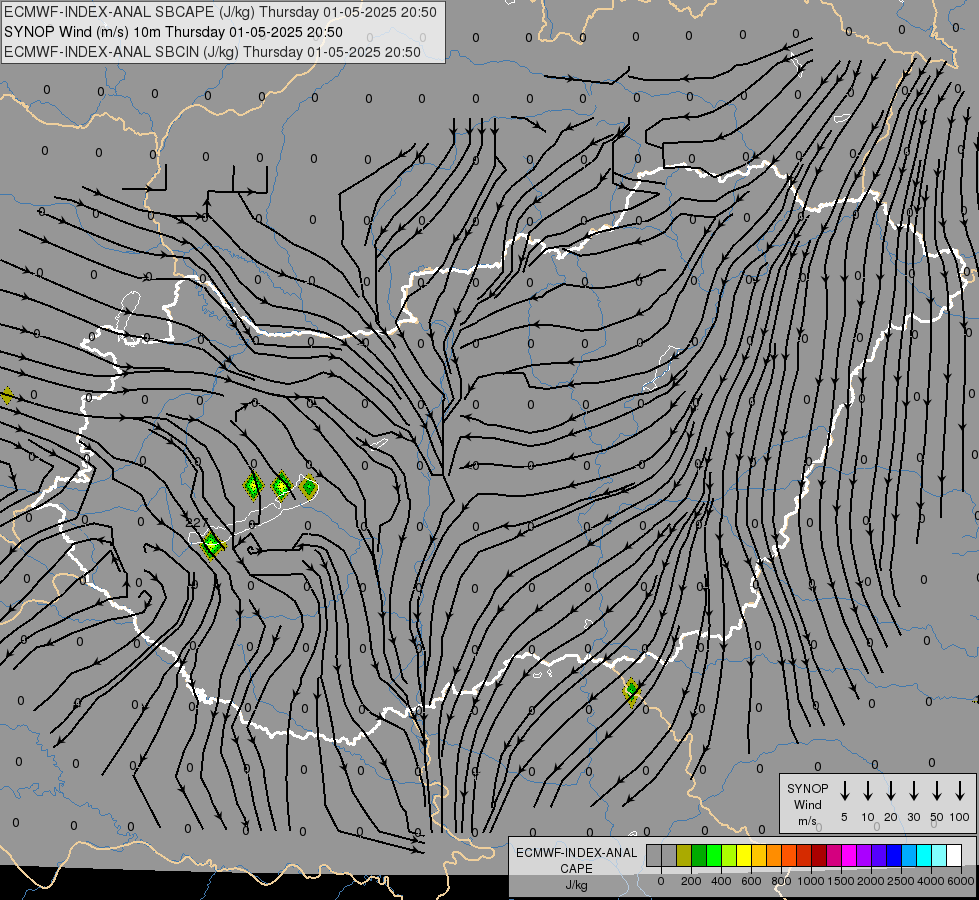The width and height of the screenshot is (979, 900).
Task: Select the middle of three diamonds above the lake
Action: click(x=282, y=485)
